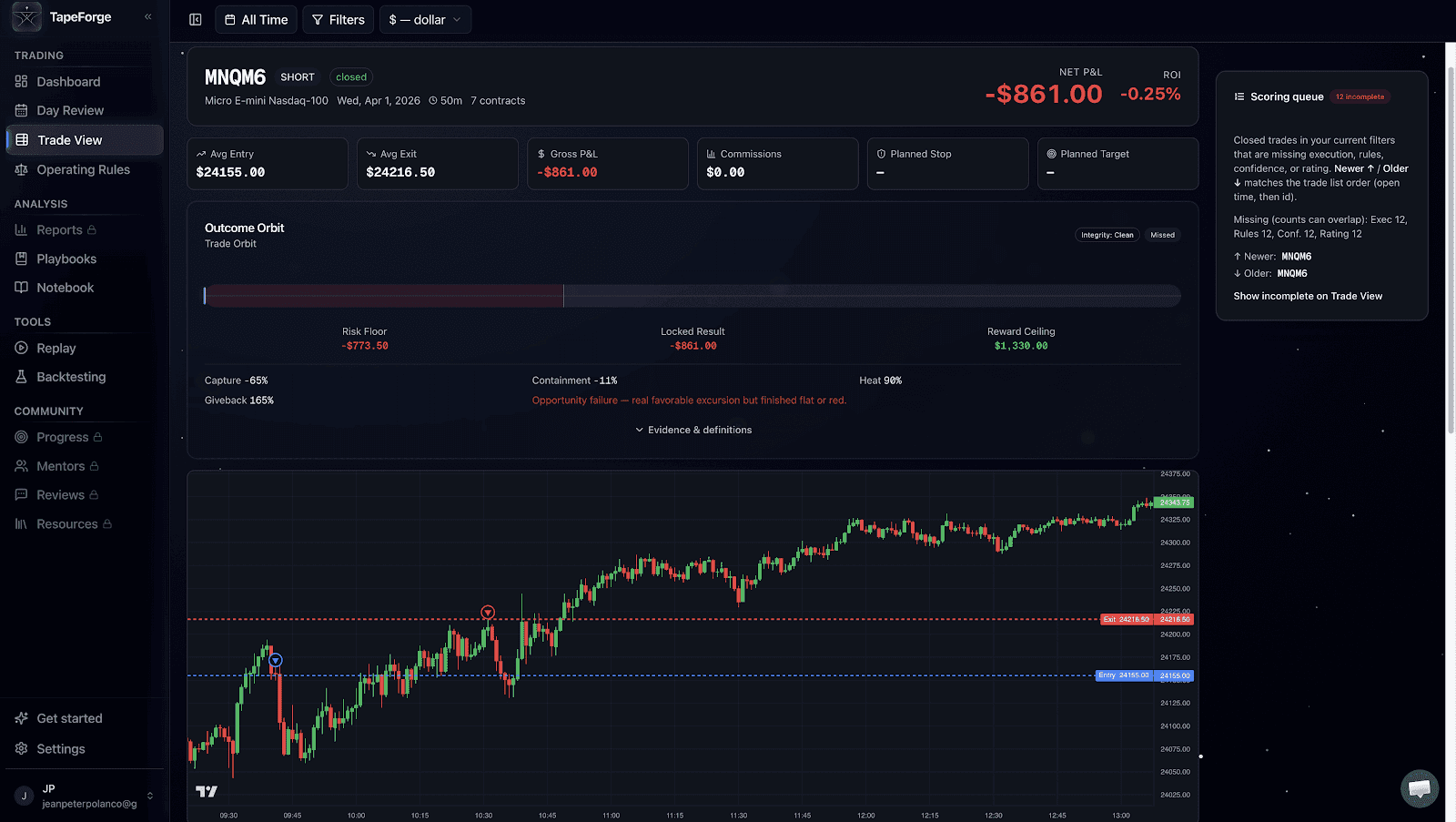Collapse the sidebar with the double-chevron
This screenshot has height=822, width=1456.
pyautogui.click(x=148, y=16)
